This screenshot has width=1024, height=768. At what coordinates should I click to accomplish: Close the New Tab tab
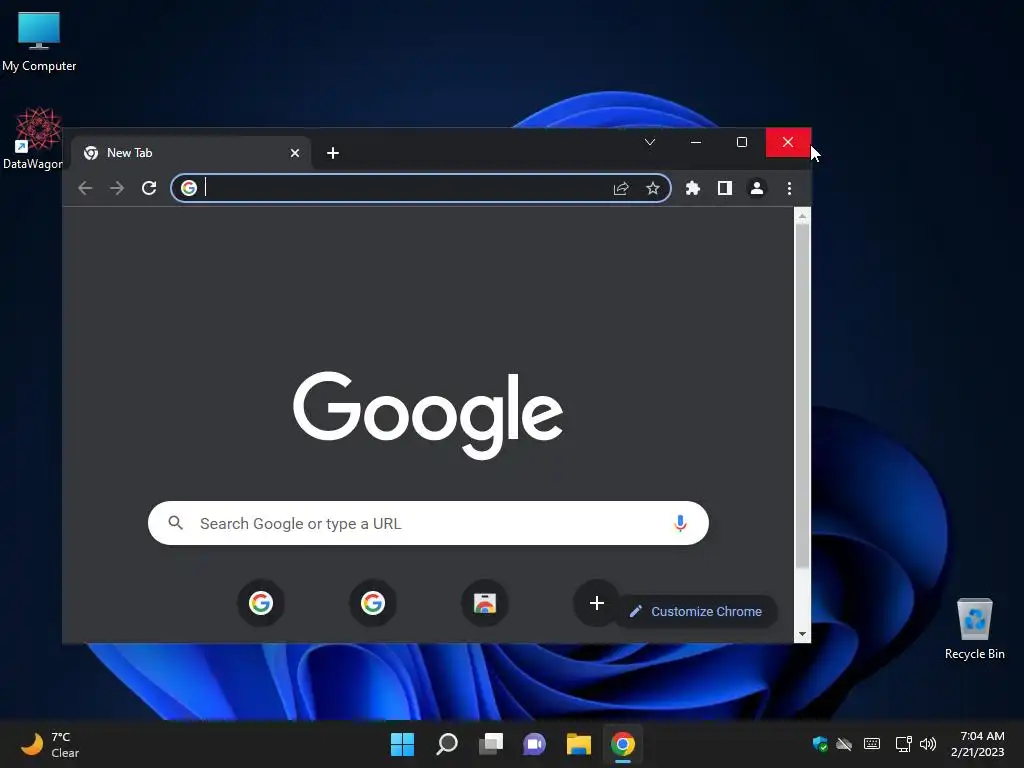[295, 153]
